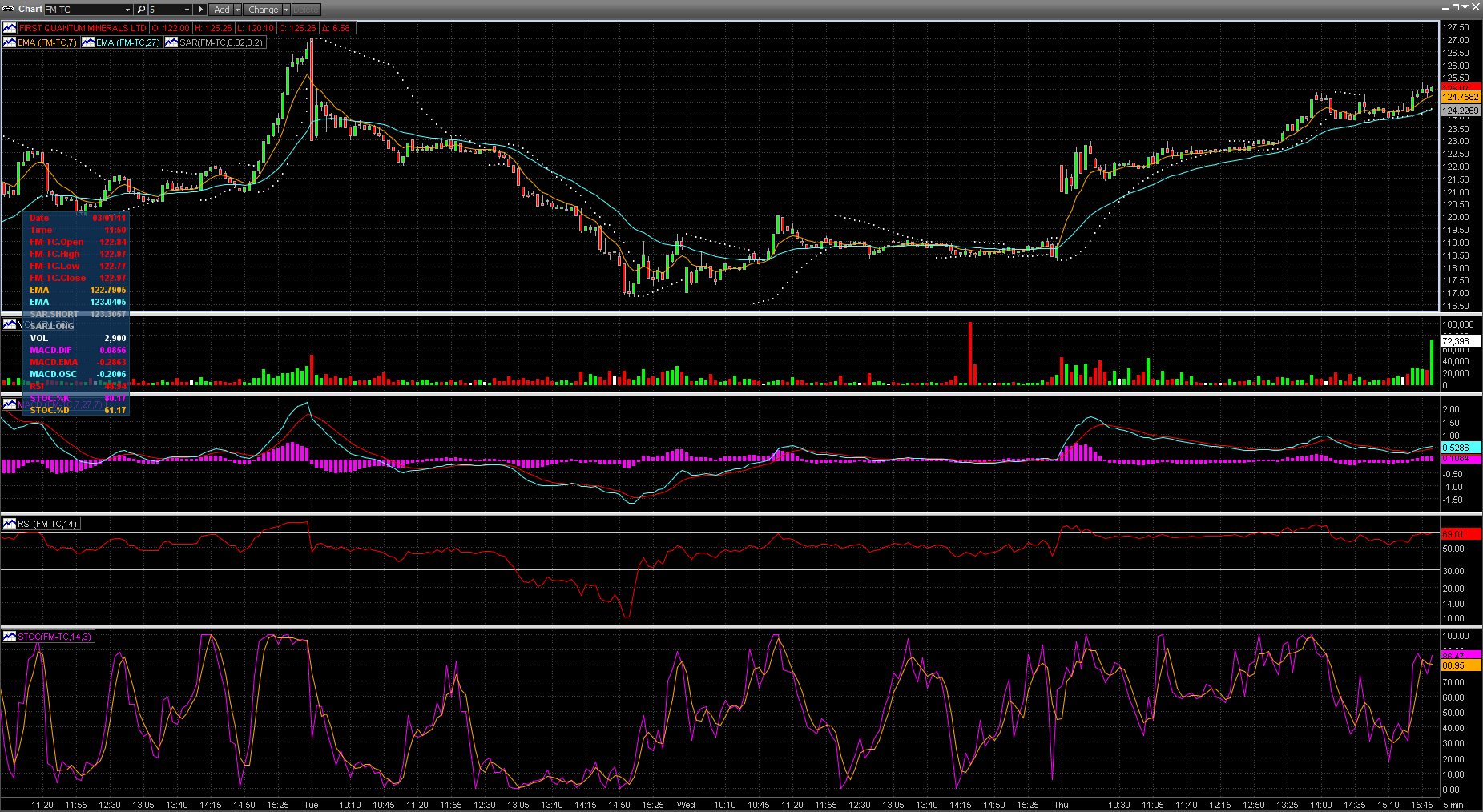Screen dimensions: 1483x812
Task: Click the STOC.%D 61.17 data row
Action: tap(78, 410)
